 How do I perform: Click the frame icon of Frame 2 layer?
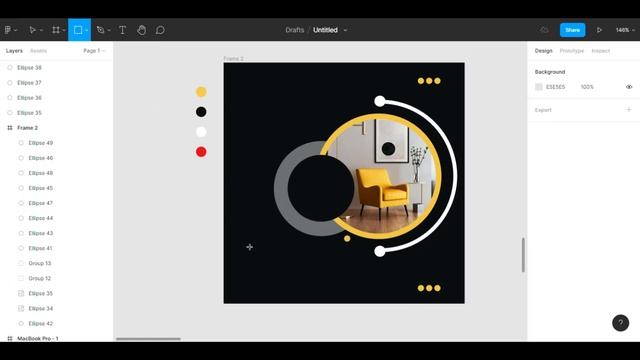click(10, 128)
